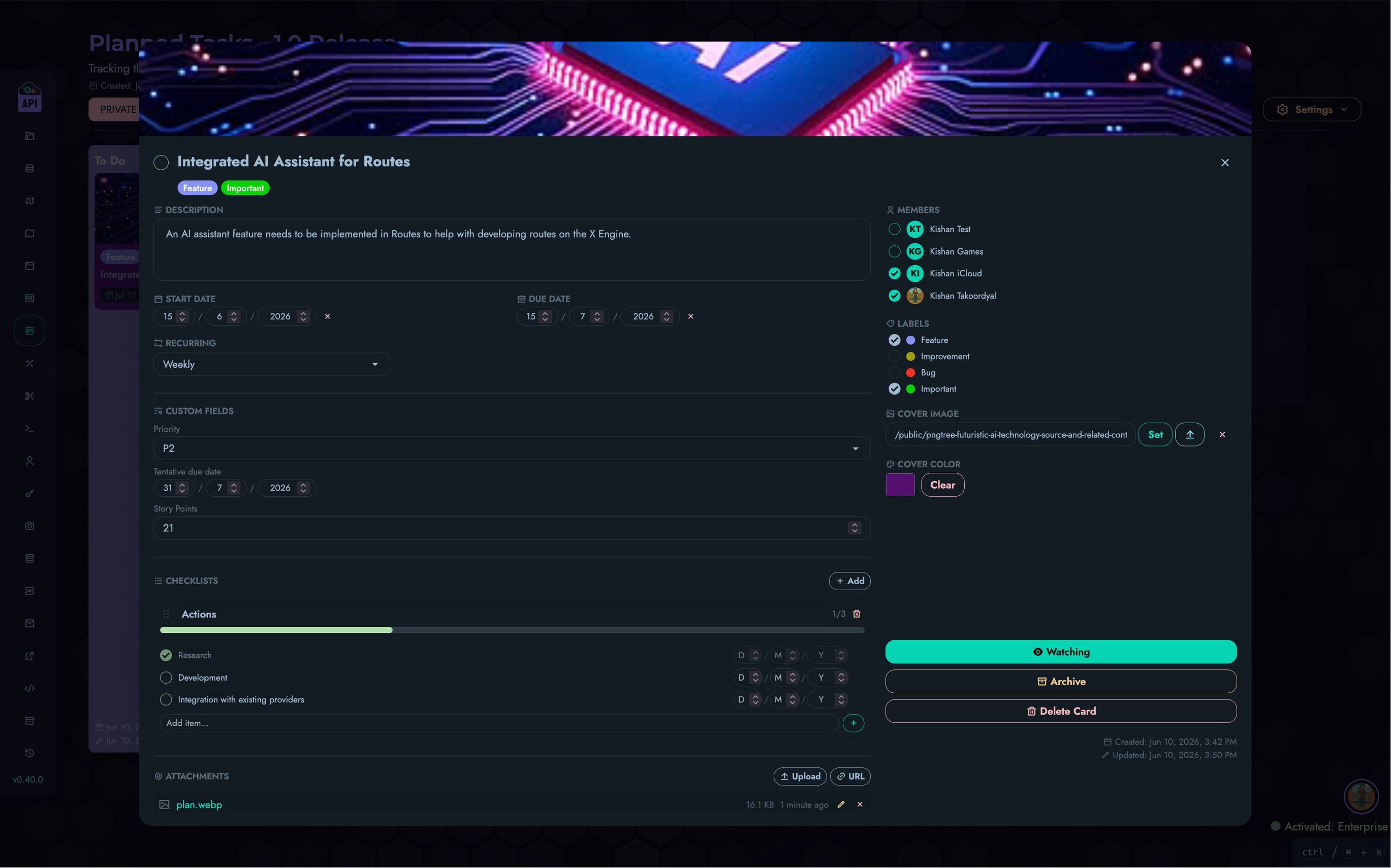The height and width of the screenshot is (868, 1391).
Task: Check the Bug label
Action: click(895, 373)
